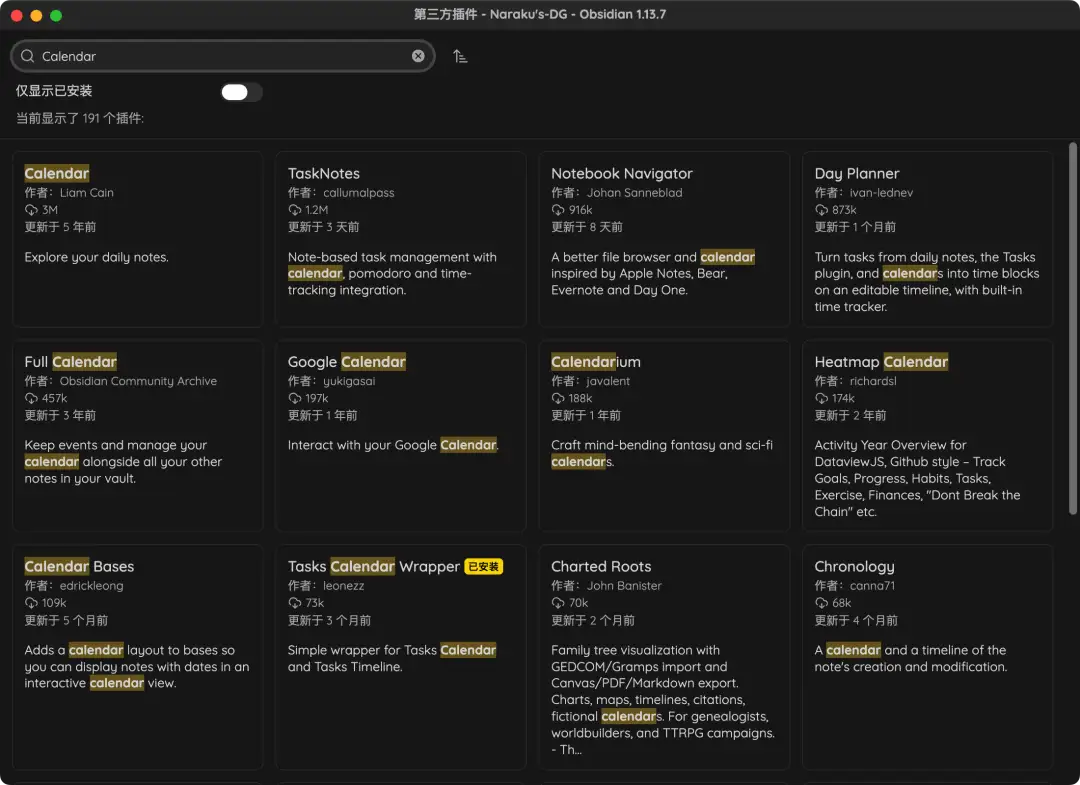
Task: Click author Obsidian Community Archive
Action: click(121, 381)
